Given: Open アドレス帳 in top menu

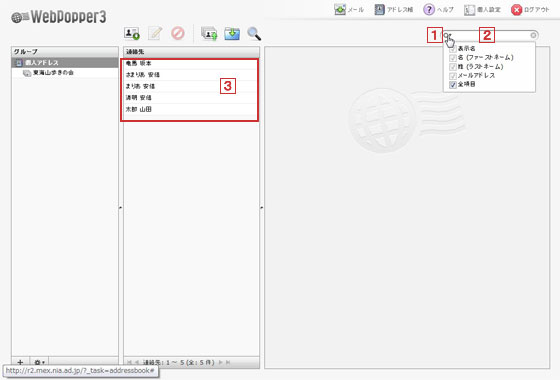Looking at the screenshot, I should [x=394, y=9].
